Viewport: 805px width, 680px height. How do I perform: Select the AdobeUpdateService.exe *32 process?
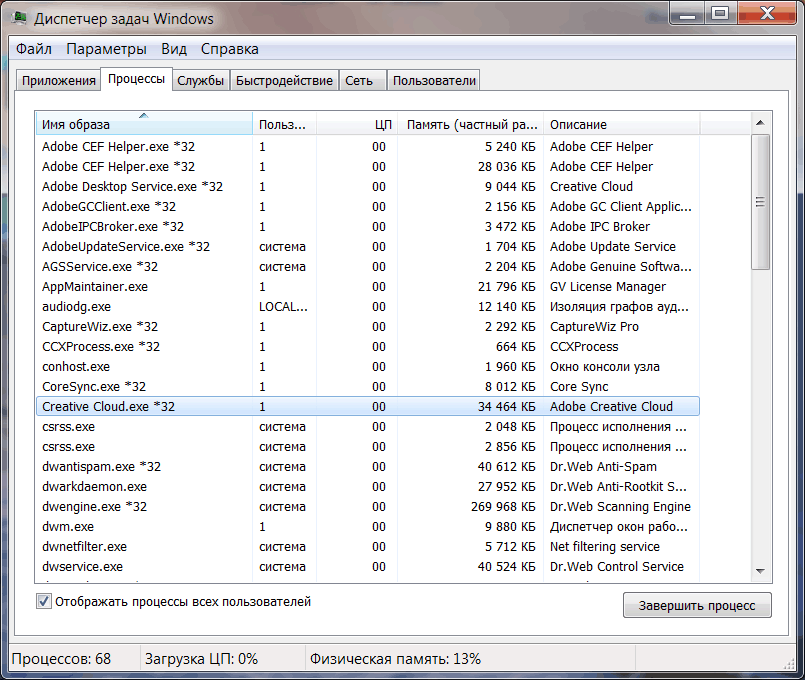[x=368, y=247]
